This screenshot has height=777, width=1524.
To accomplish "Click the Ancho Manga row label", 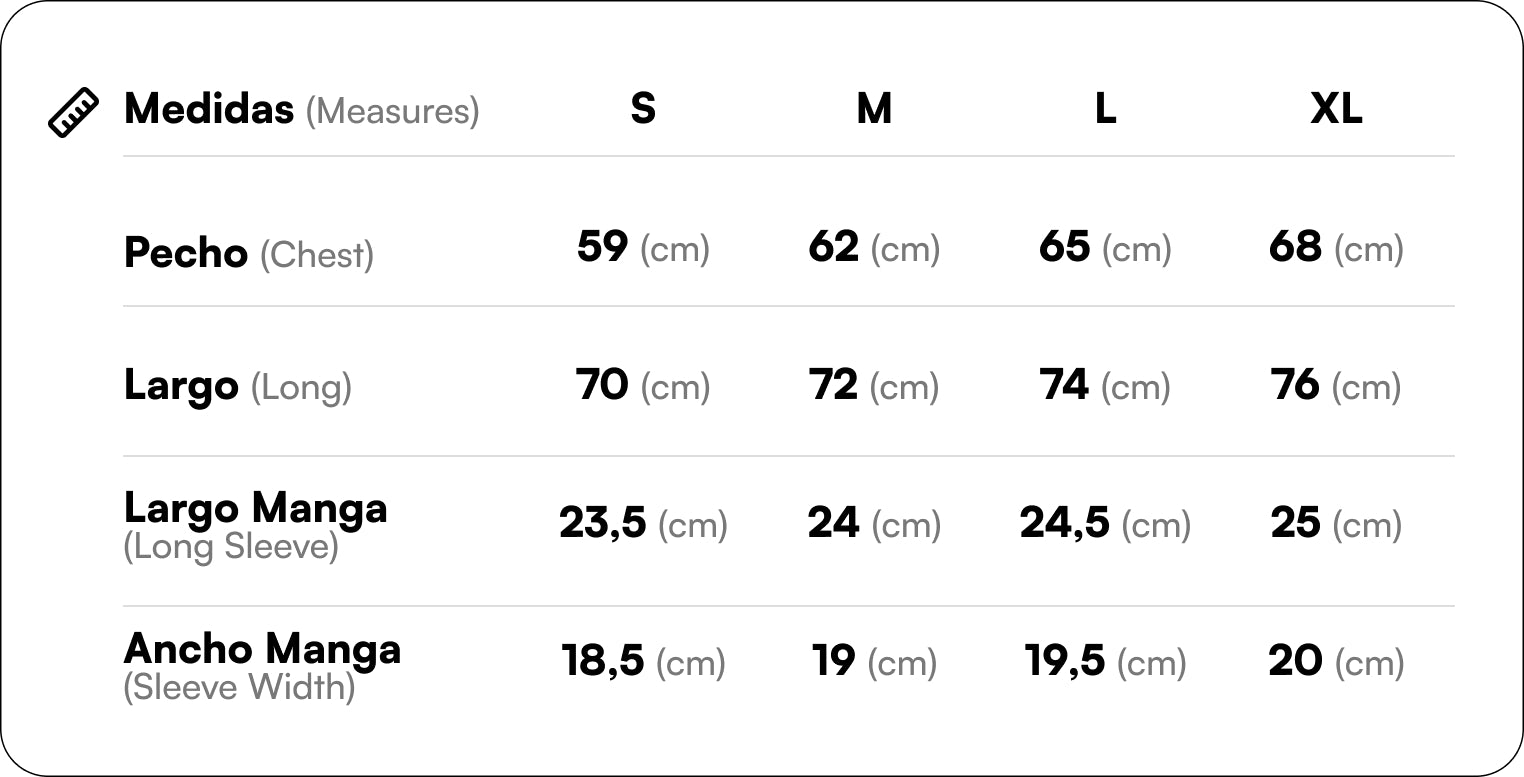I will pyautogui.click(x=261, y=664).
